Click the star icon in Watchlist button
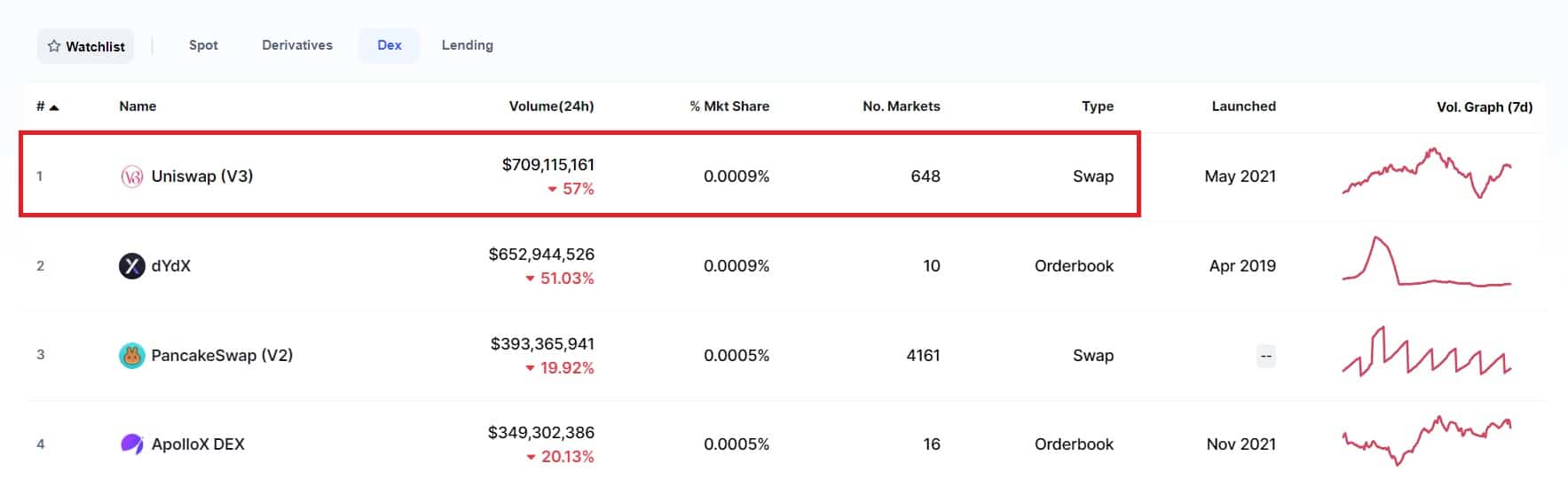 pos(54,46)
